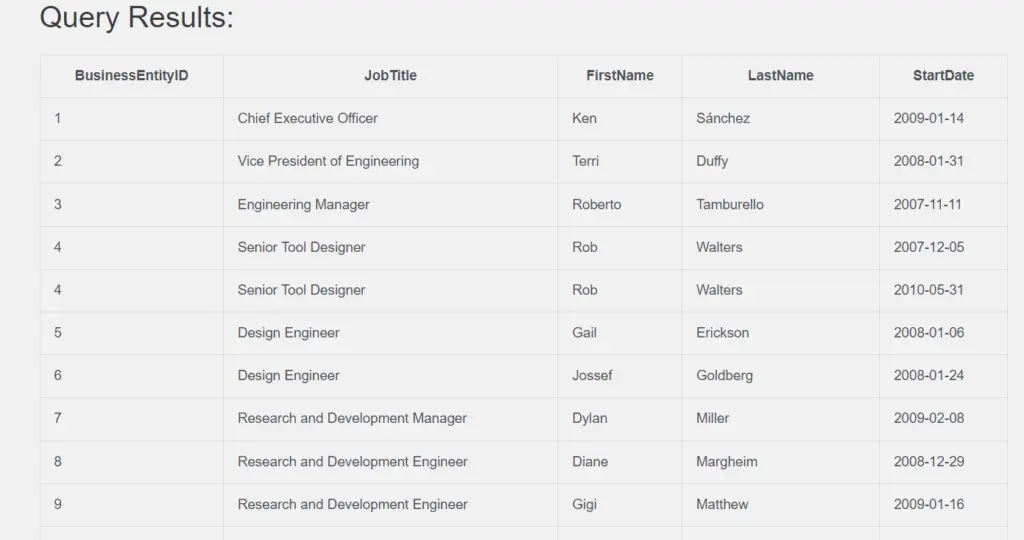Click first name Gigi
1024x540 pixels.
coord(584,505)
